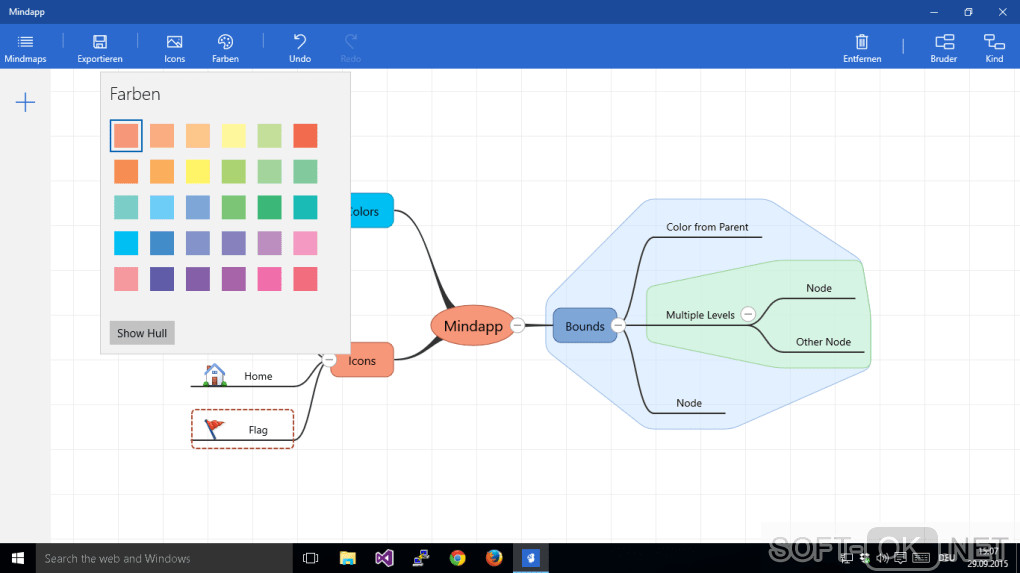Collapse the Bounds node branch
This screenshot has width=1020, height=573.
click(x=618, y=325)
